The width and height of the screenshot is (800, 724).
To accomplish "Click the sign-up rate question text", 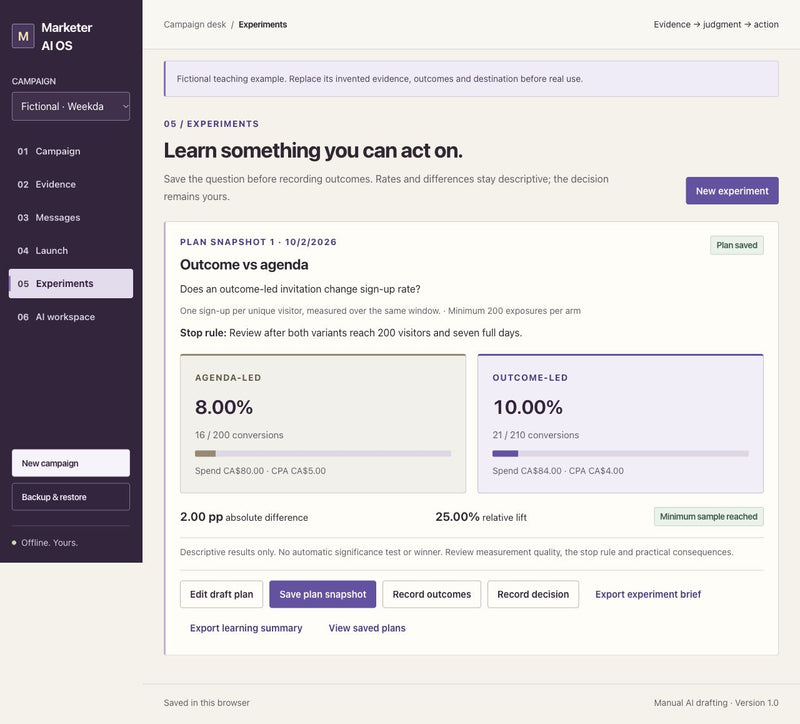I will tap(300, 289).
